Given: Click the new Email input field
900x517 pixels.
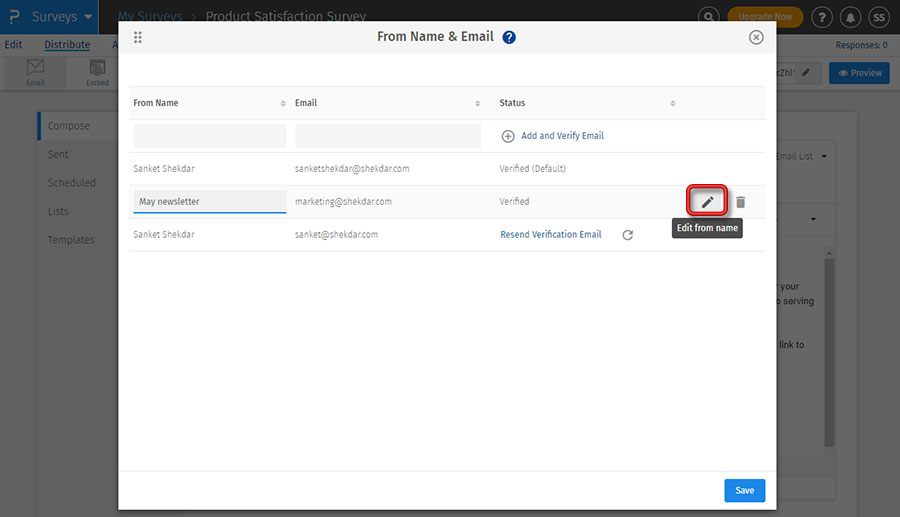Looking at the screenshot, I should click(x=388, y=136).
